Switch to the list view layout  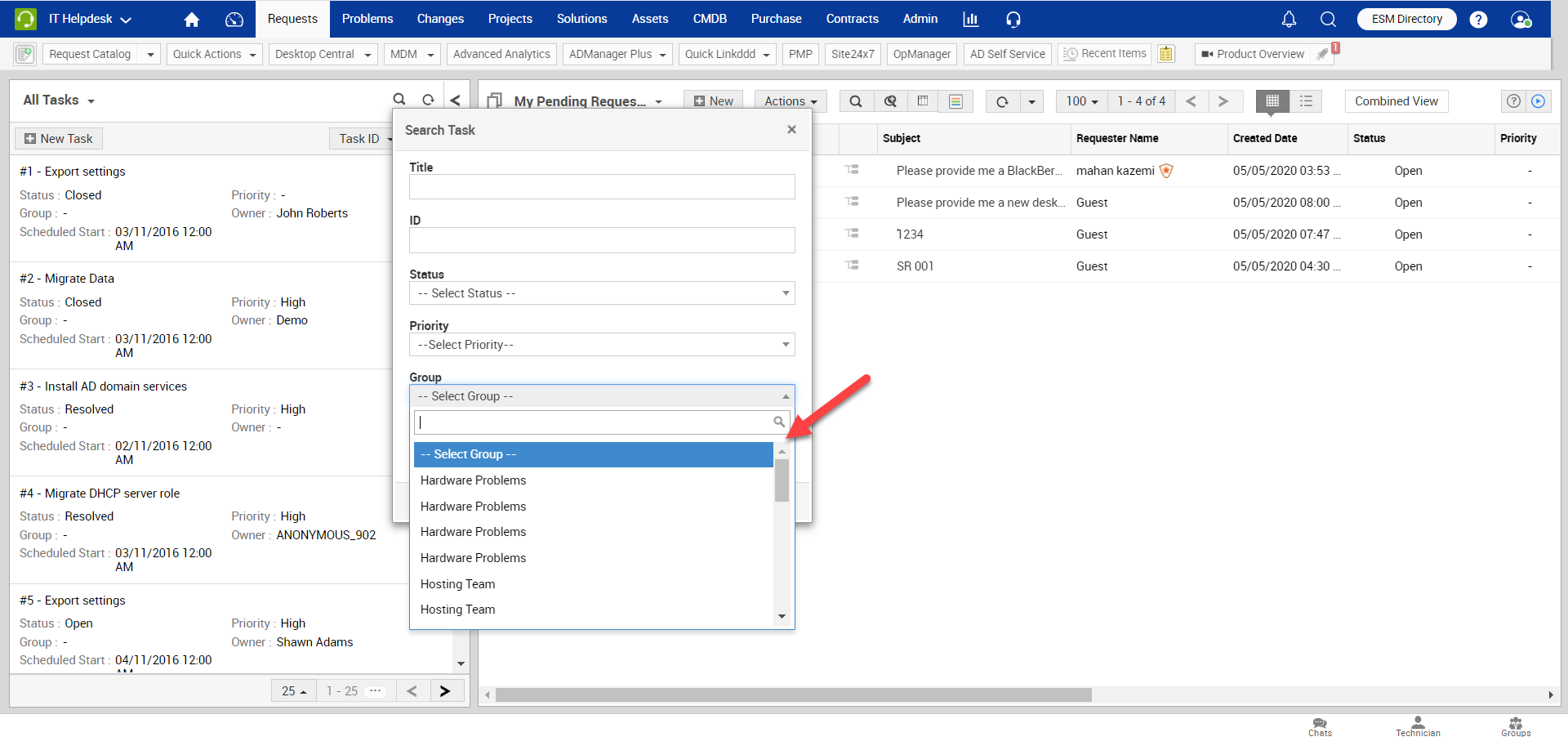pyautogui.click(x=1306, y=101)
